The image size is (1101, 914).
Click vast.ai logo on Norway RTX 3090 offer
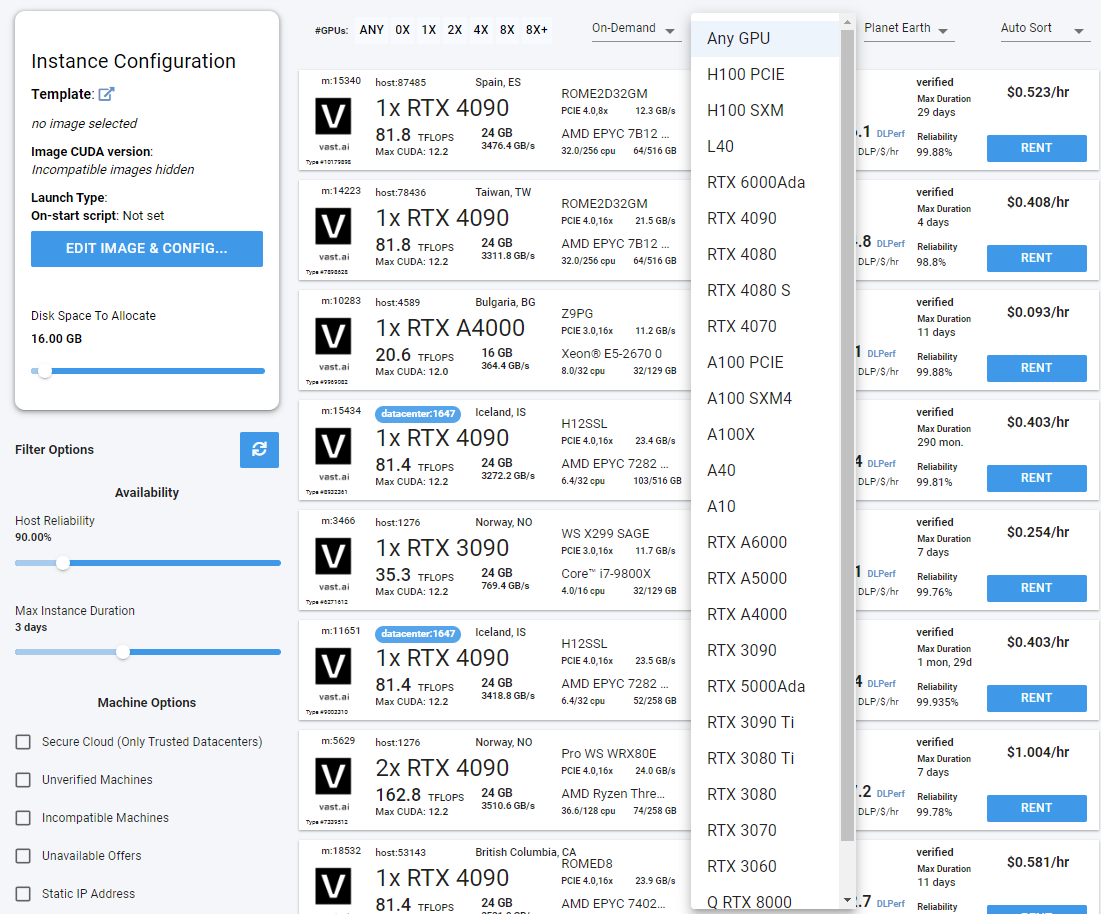pyautogui.click(x=333, y=557)
